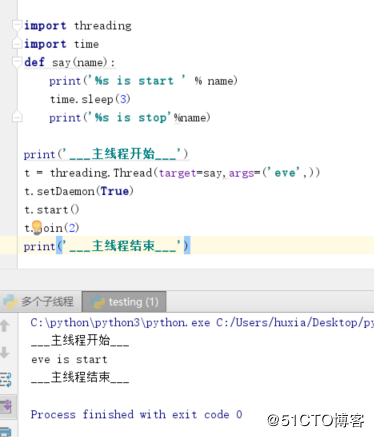Click the lightbulb intention icon on t.join line
Screen dimensions: 374x437
(37, 227)
